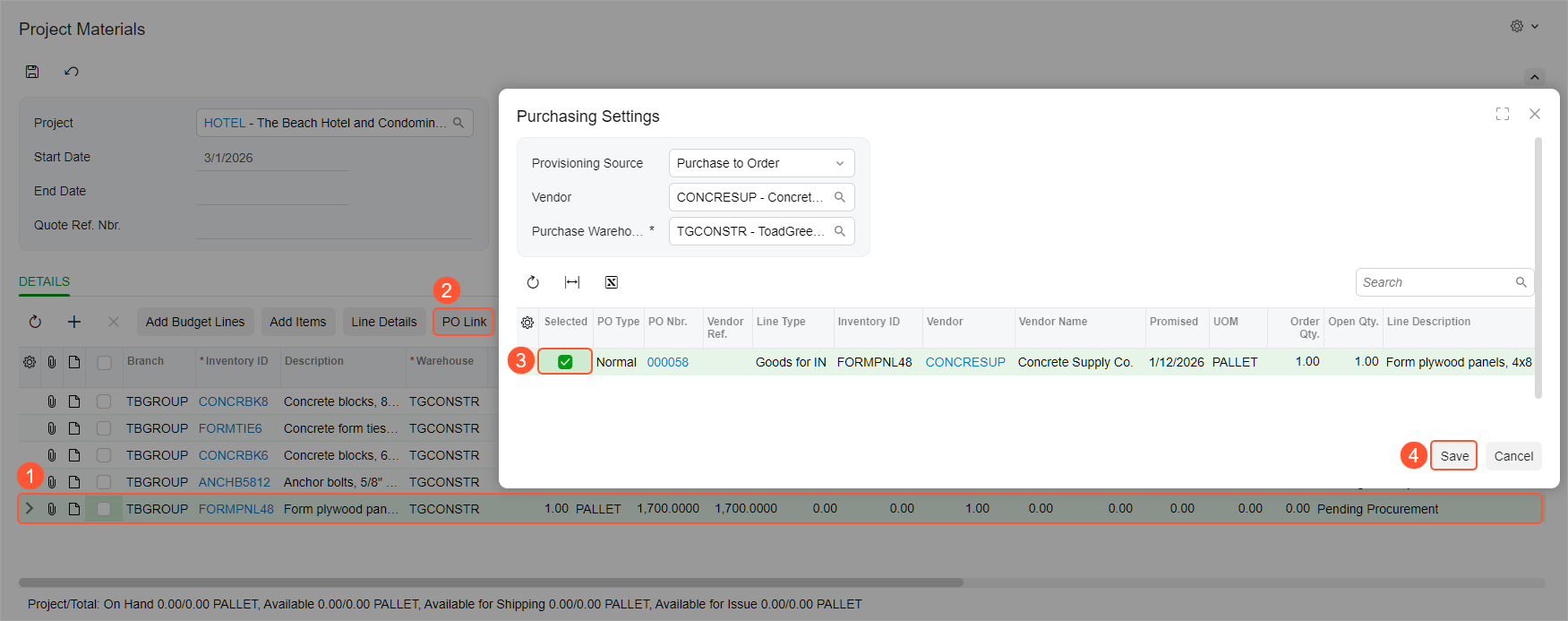Open attachments for the FORMTIE6 row
The image size is (1568, 621).
click(x=52, y=428)
